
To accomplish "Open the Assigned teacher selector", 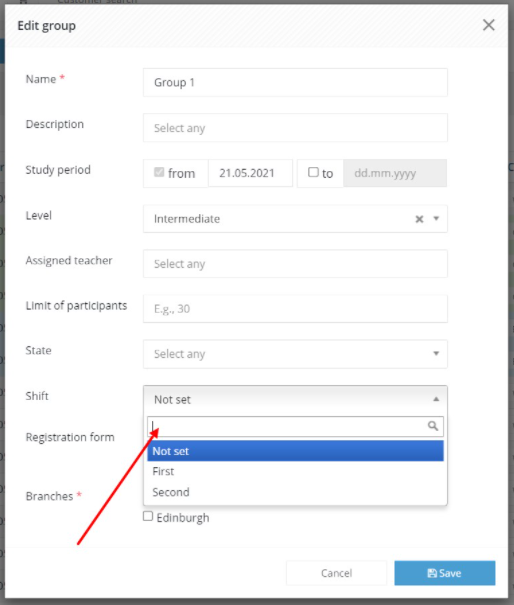I will click(x=295, y=264).
